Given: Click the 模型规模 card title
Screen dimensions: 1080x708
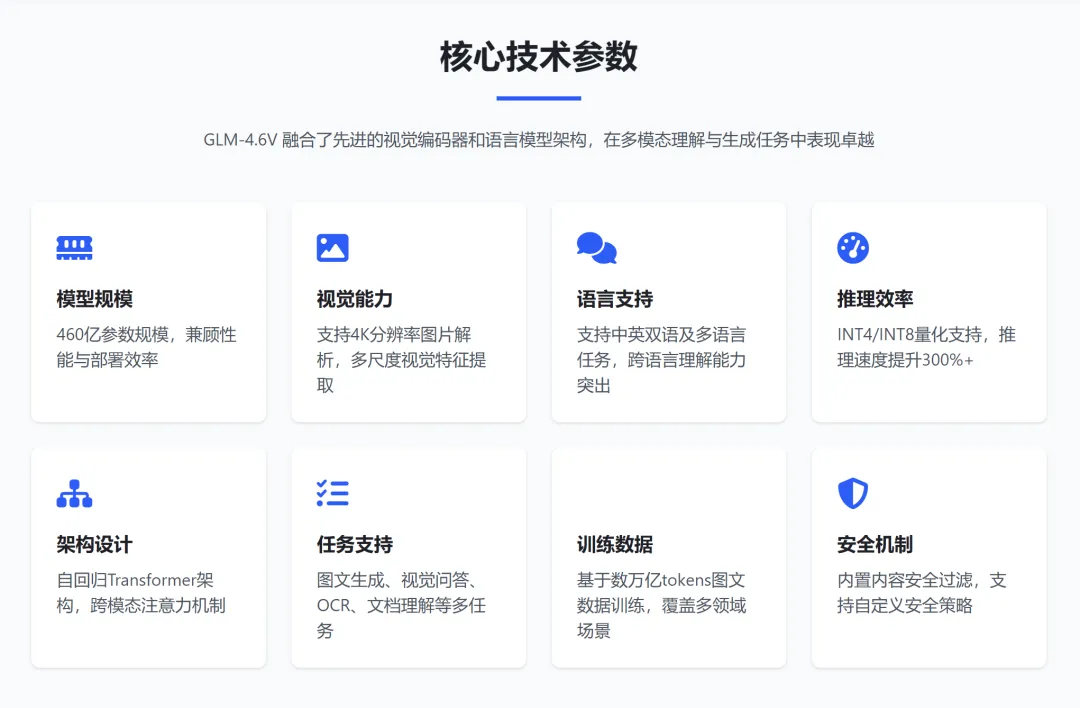Looking at the screenshot, I should (94, 299).
